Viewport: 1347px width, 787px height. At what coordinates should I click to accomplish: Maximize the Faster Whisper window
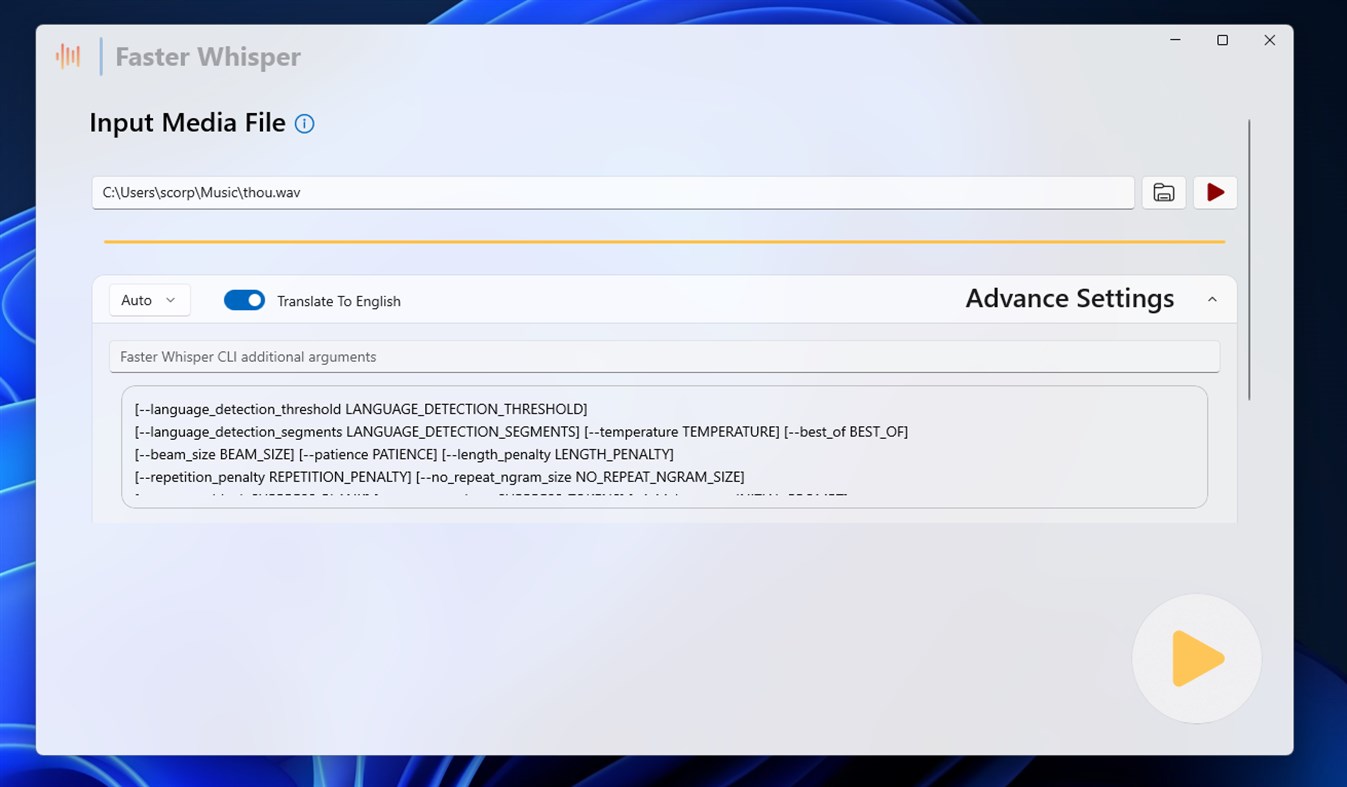(x=1222, y=40)
